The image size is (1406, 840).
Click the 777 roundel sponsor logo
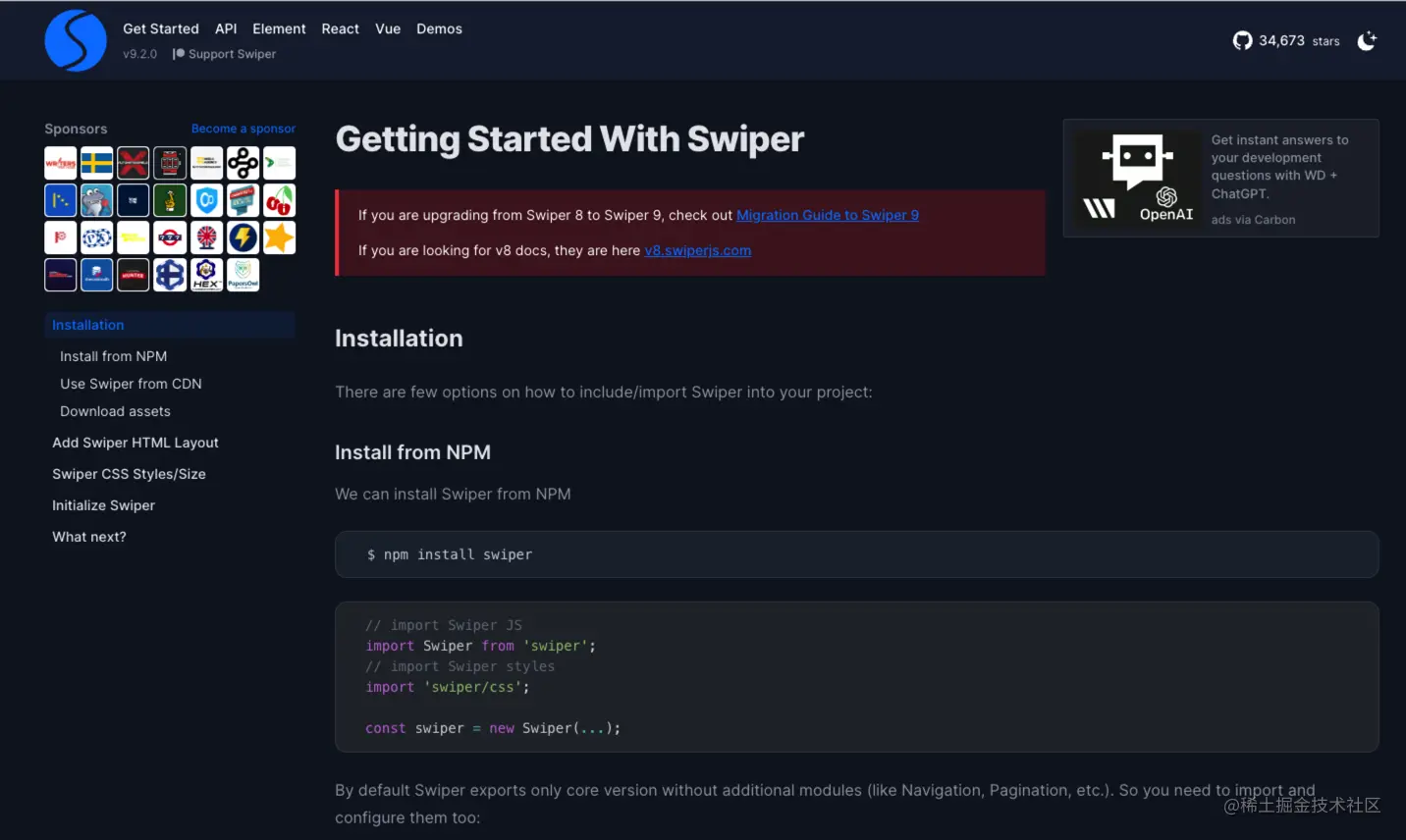(x=170, y=237)
